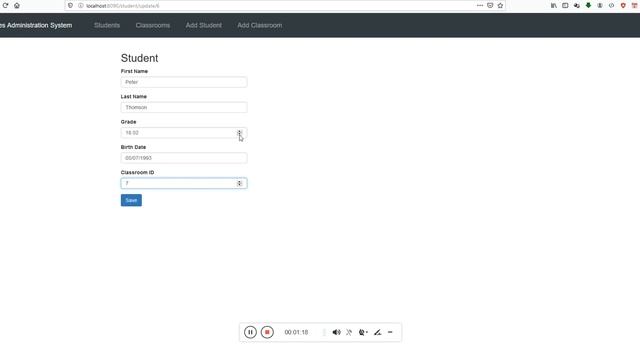Open recorder annotation pen tool
Image resolution: width=640 pixels, height=360 pixels.
[378, 332]
